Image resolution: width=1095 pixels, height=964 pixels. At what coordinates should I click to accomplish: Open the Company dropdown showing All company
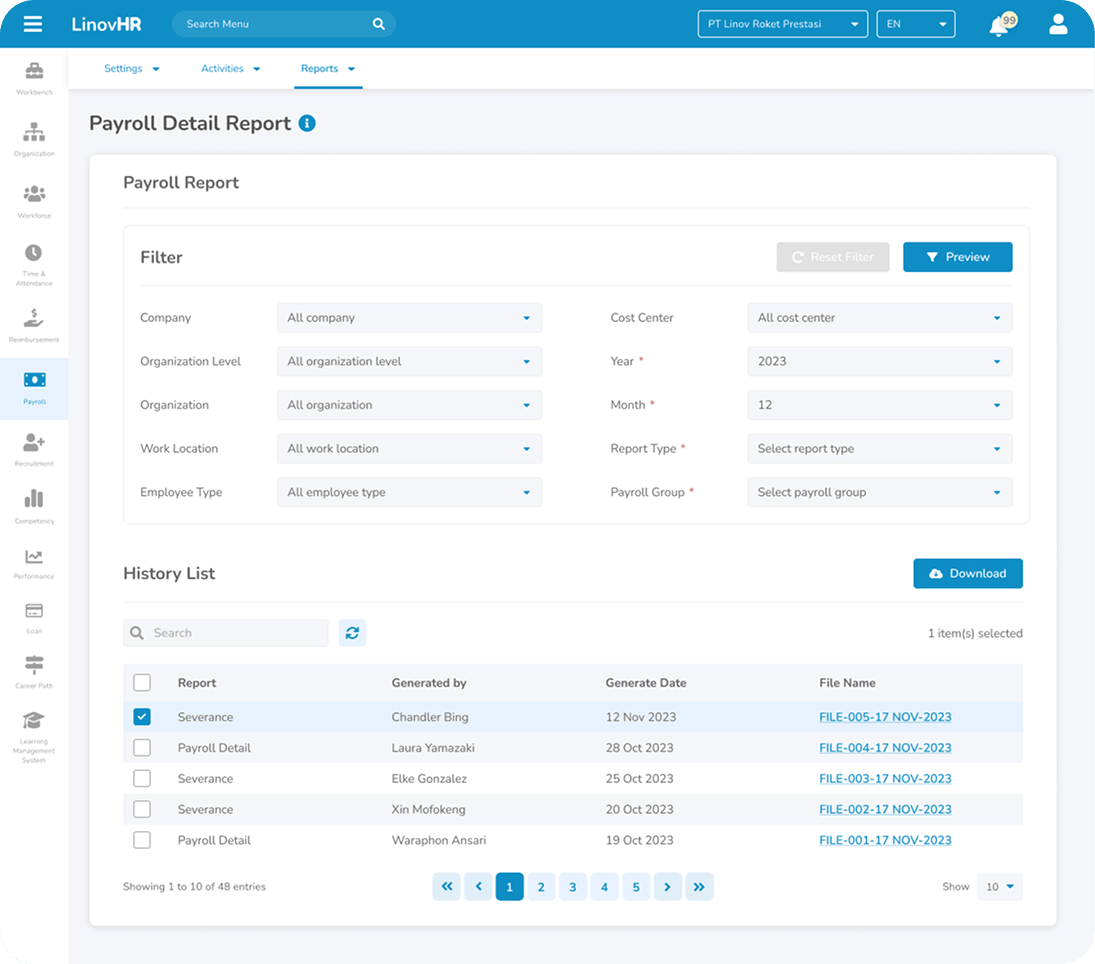click(409, 317)
